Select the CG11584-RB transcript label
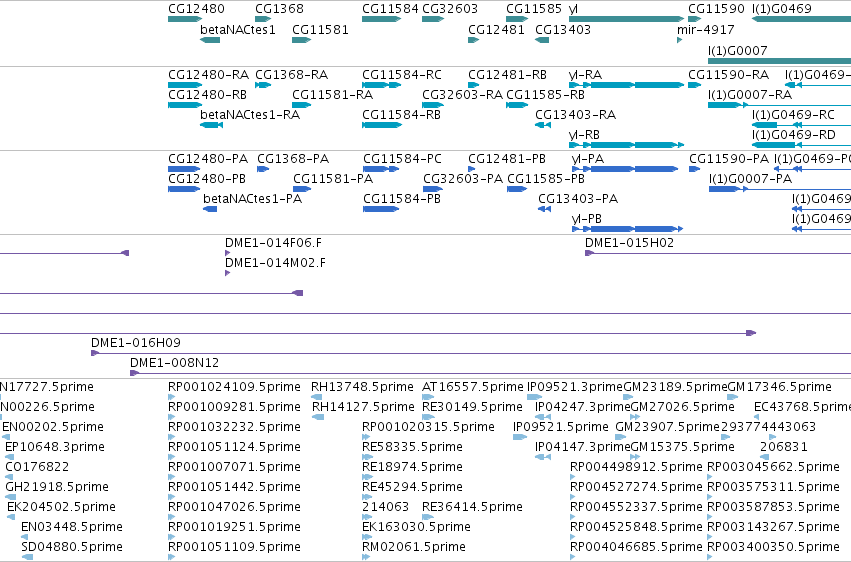 [x=401, y=114]
